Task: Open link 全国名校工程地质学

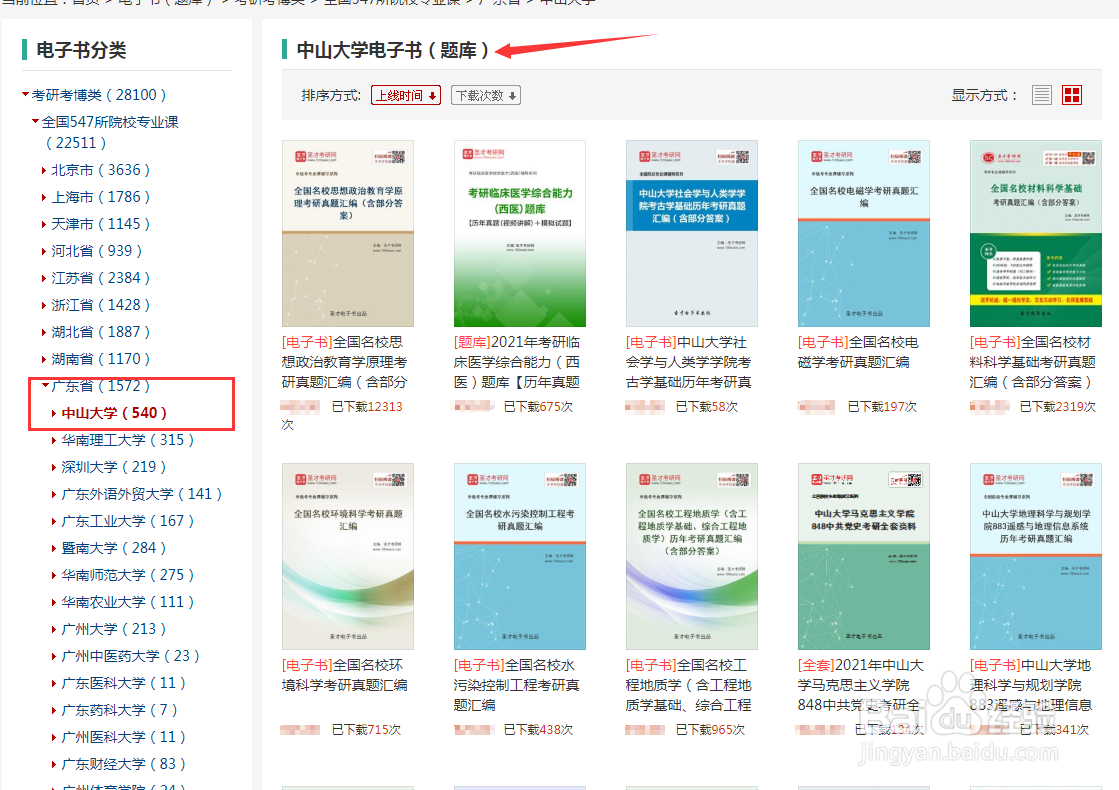Action: tap(689, 685)
